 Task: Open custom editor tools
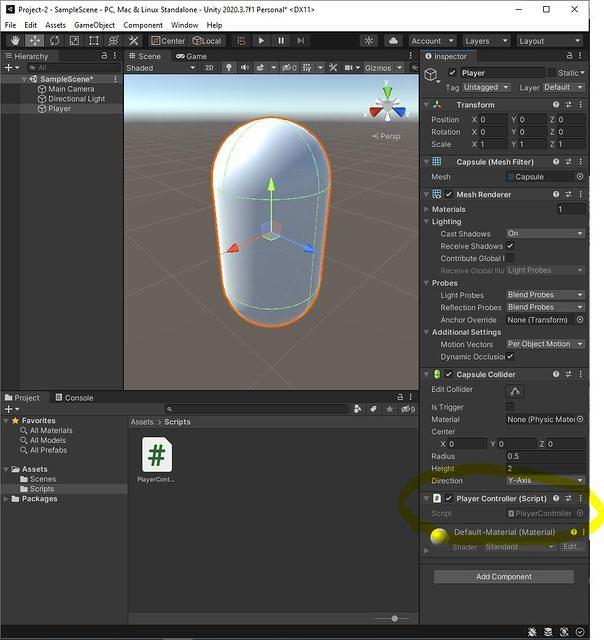point(133,41)
